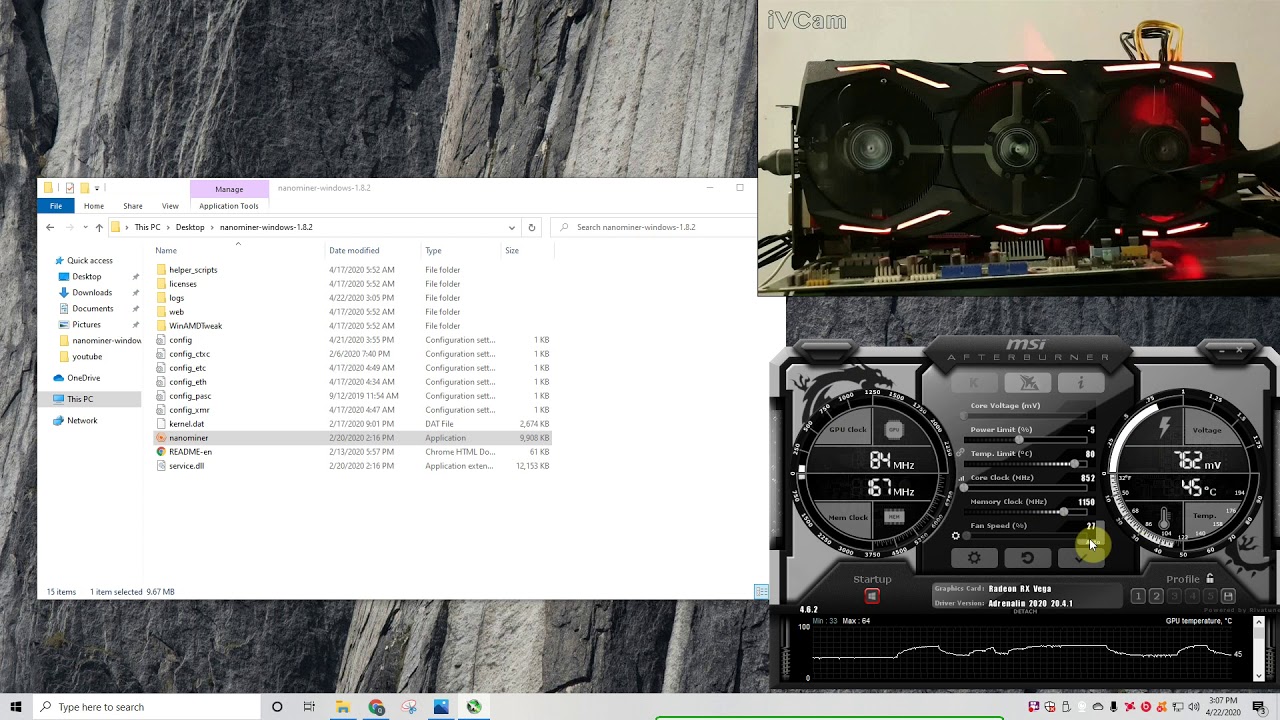Select the service.dll file

(186, 466)
